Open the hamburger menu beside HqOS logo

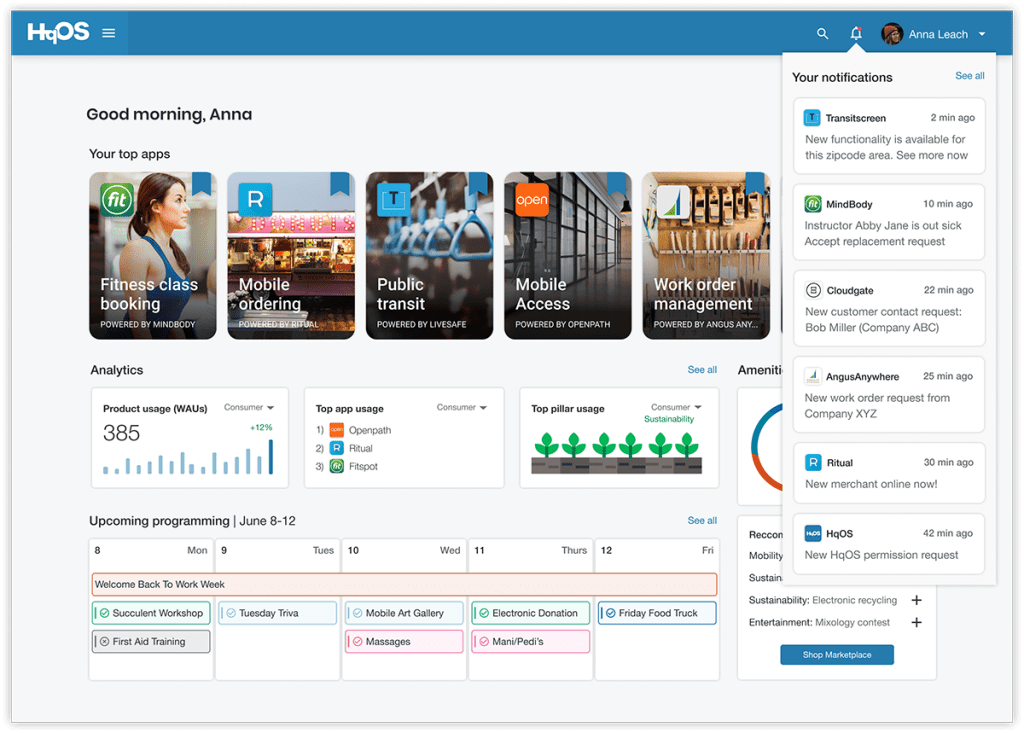click(109, 34)
